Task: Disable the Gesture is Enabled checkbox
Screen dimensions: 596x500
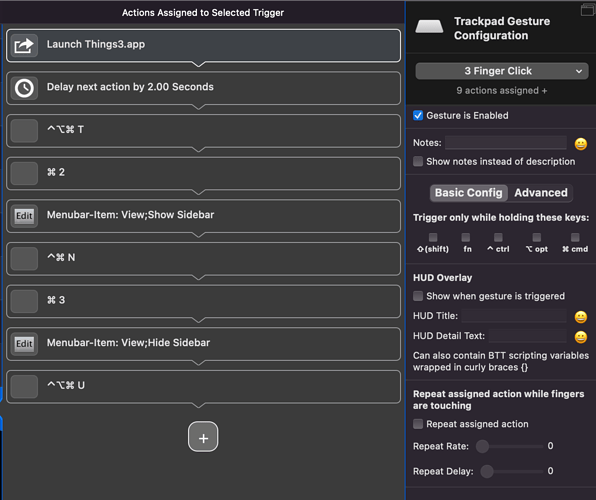Action: tap(418, 115)
